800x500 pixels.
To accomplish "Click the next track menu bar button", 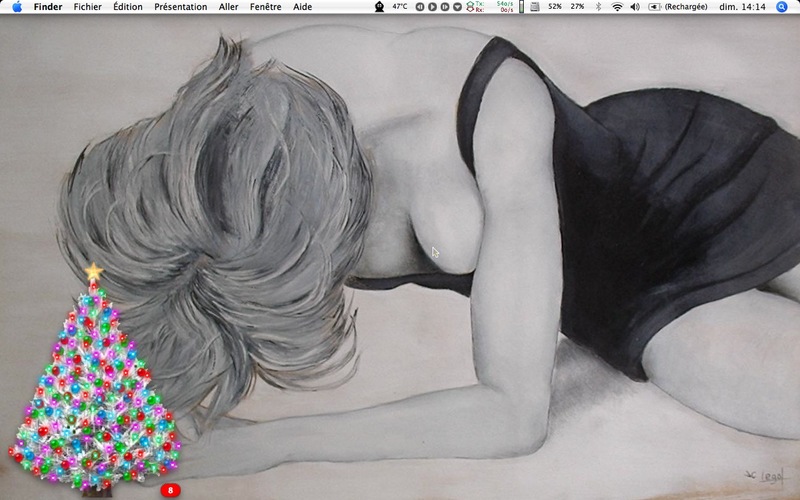I will [445, 7].
